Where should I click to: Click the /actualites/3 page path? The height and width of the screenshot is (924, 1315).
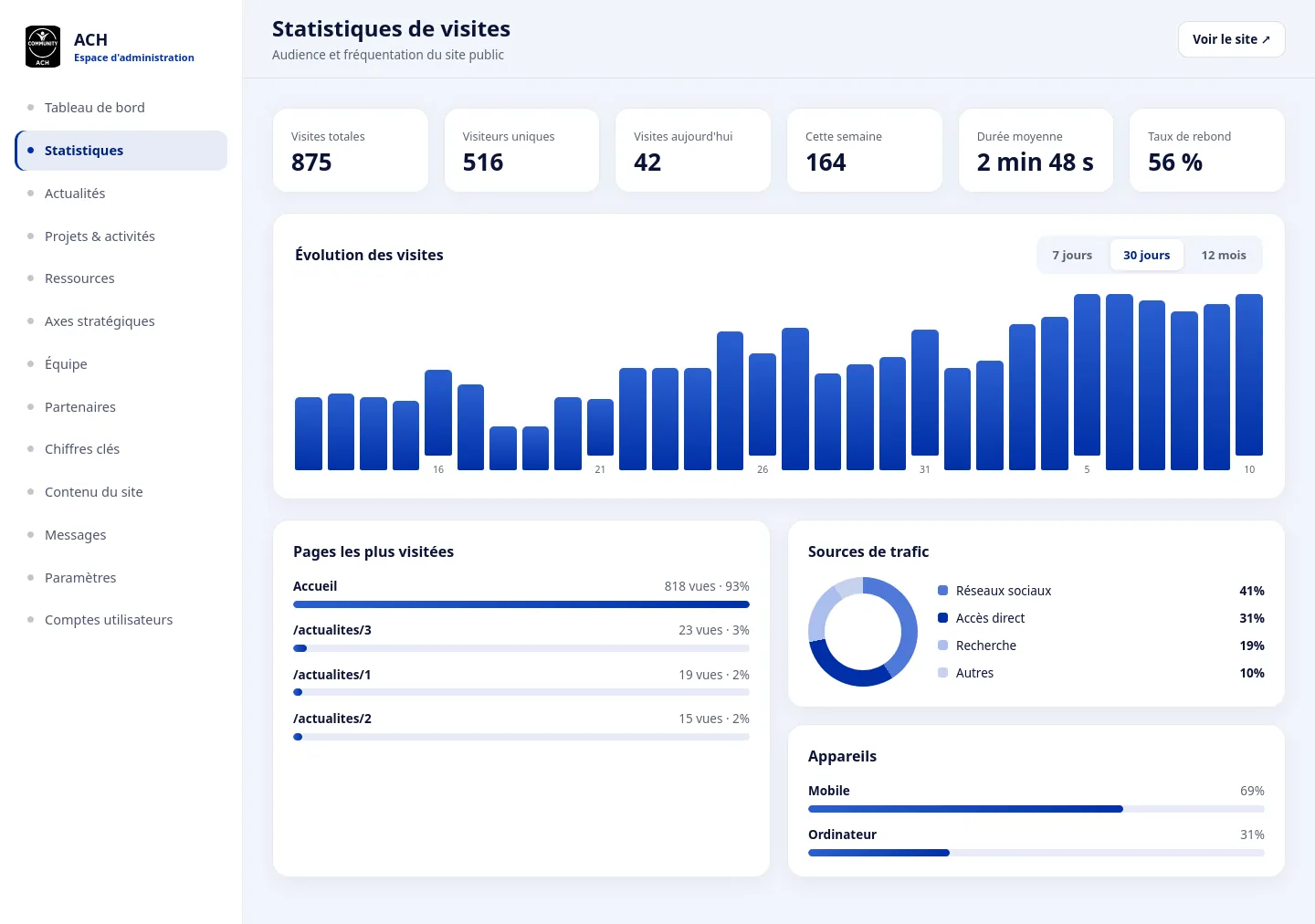[x=332, y=630]
